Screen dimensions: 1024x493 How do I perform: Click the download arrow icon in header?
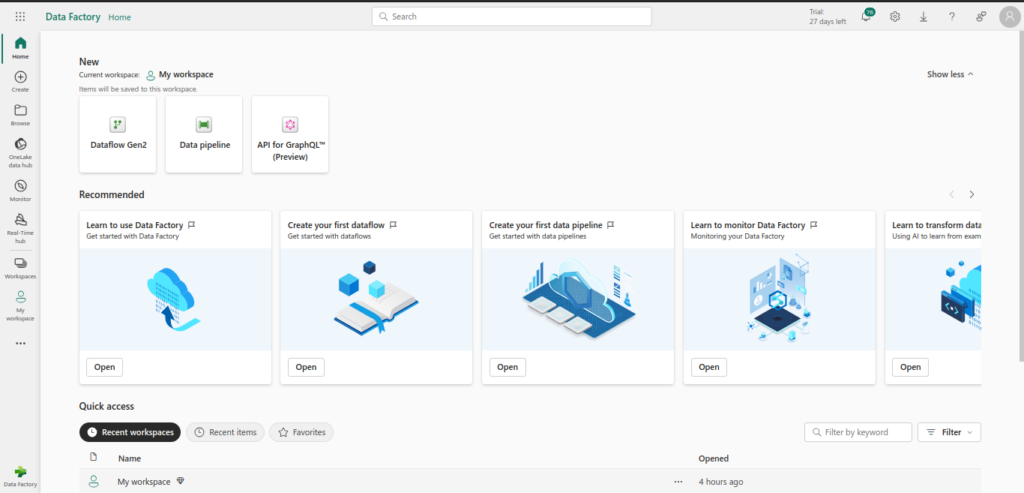pos(923,17)
